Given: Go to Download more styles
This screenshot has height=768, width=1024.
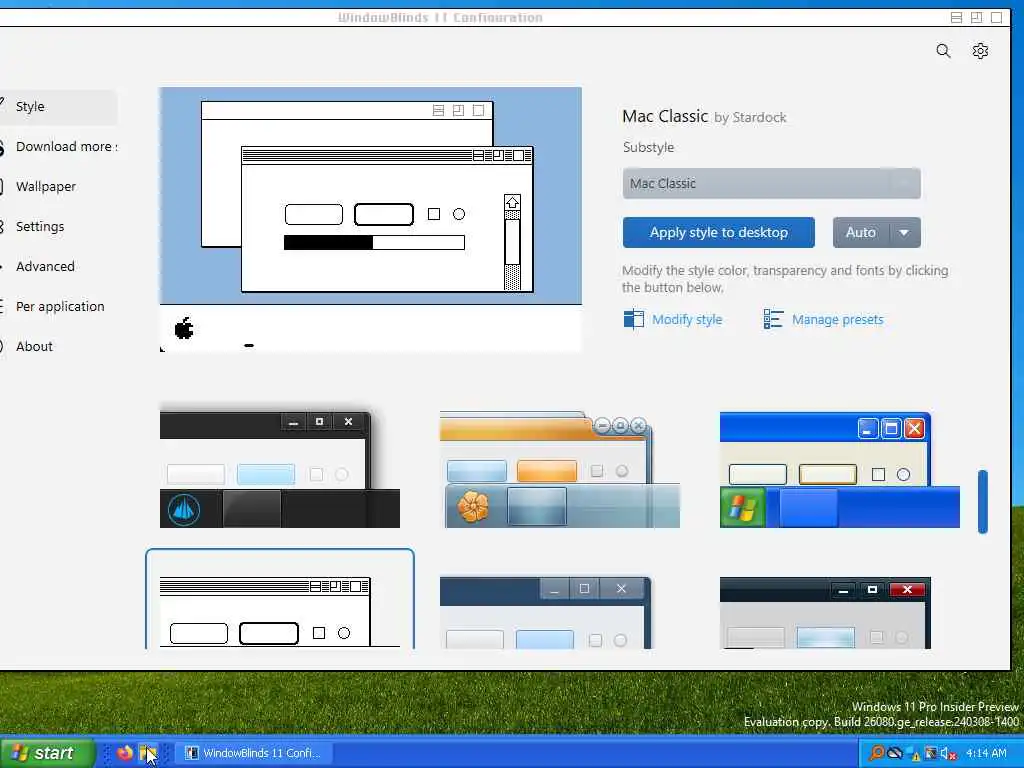Looking at the screenshot, I should (x=57, y=146).
